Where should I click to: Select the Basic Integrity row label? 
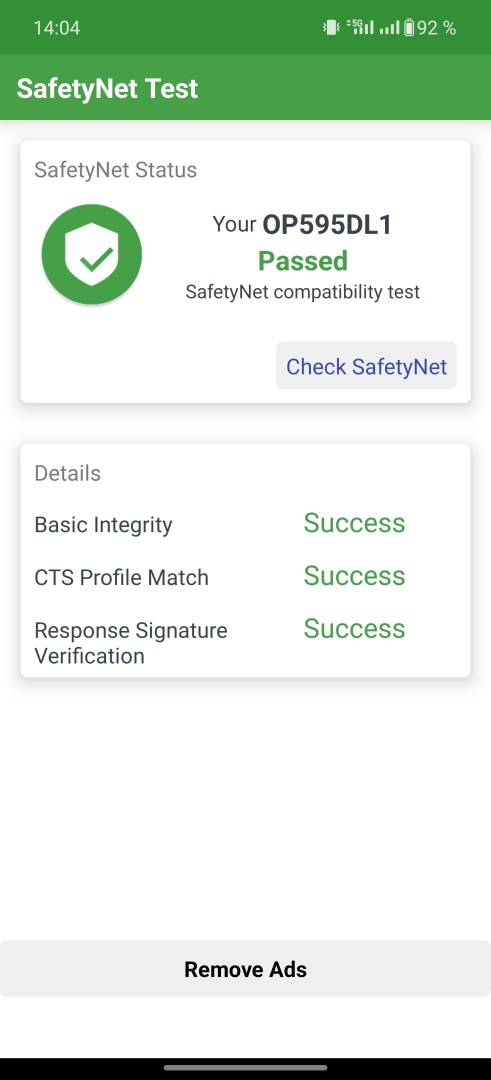click(103, 525)
